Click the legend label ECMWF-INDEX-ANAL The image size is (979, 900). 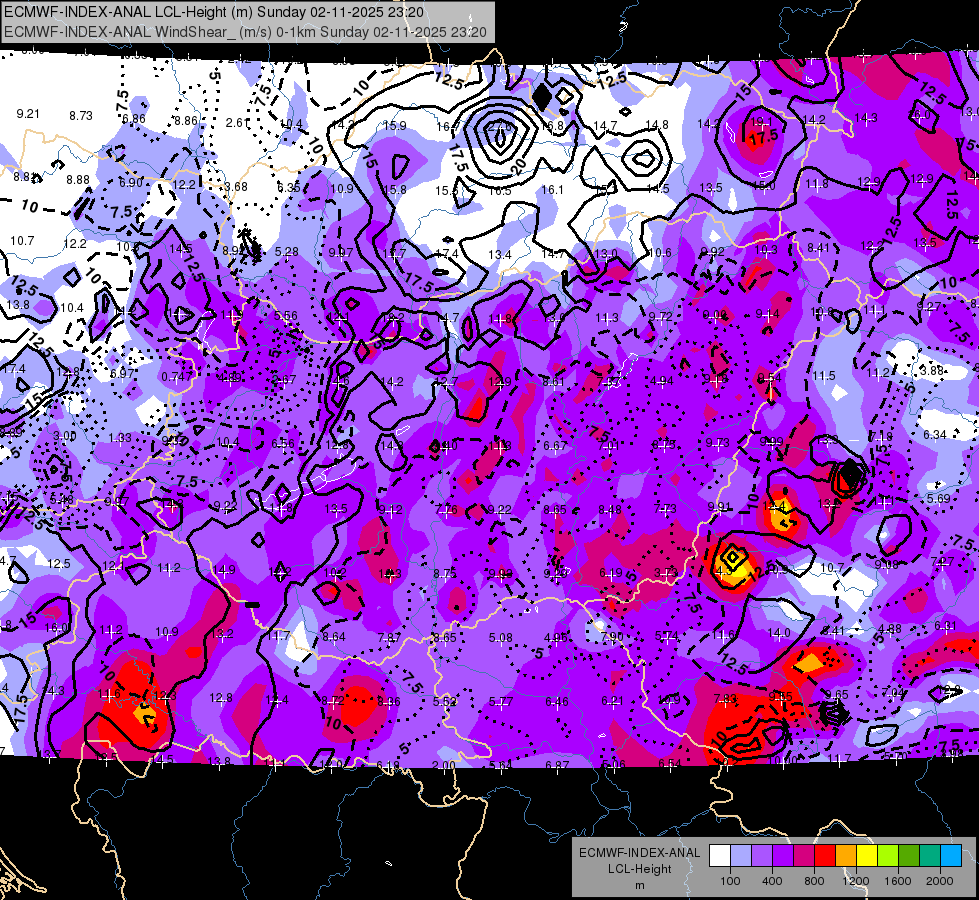click(x=640, y=853)
